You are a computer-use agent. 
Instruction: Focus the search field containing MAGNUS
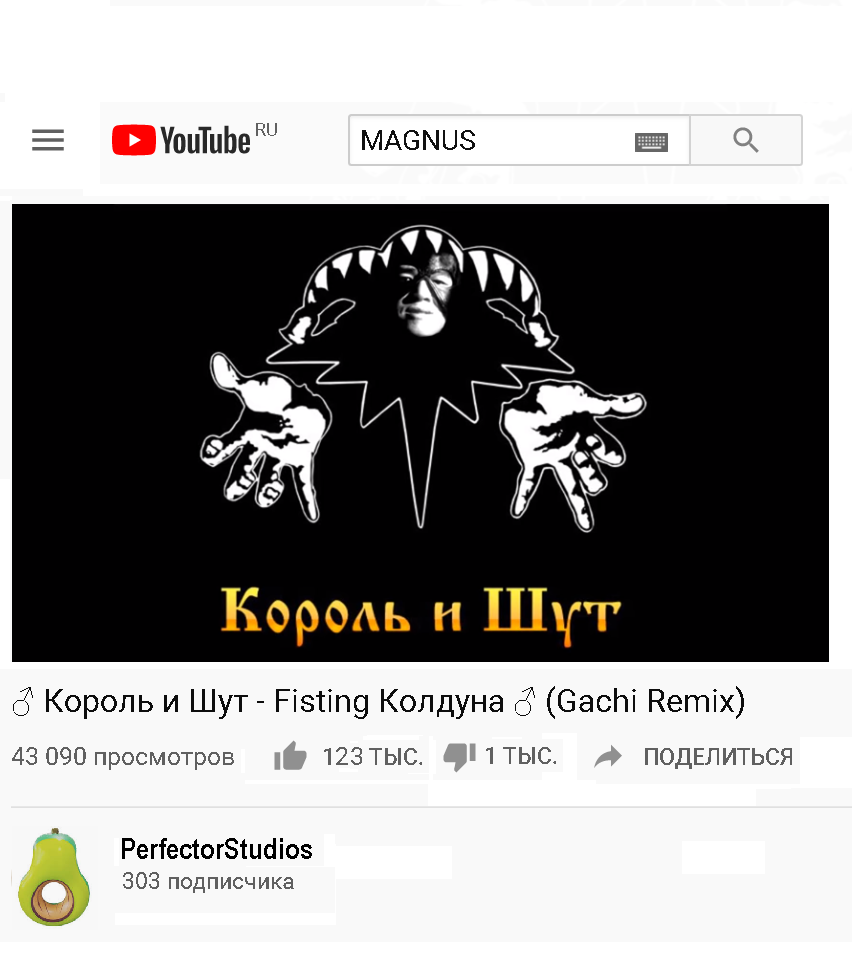coord(519,140)
